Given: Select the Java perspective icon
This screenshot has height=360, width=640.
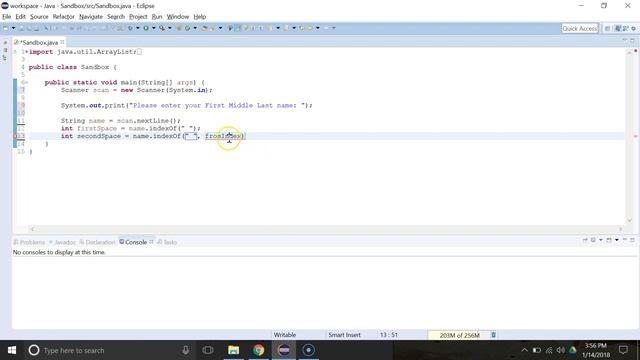Looking at the screenshot, I should [618, 28].
